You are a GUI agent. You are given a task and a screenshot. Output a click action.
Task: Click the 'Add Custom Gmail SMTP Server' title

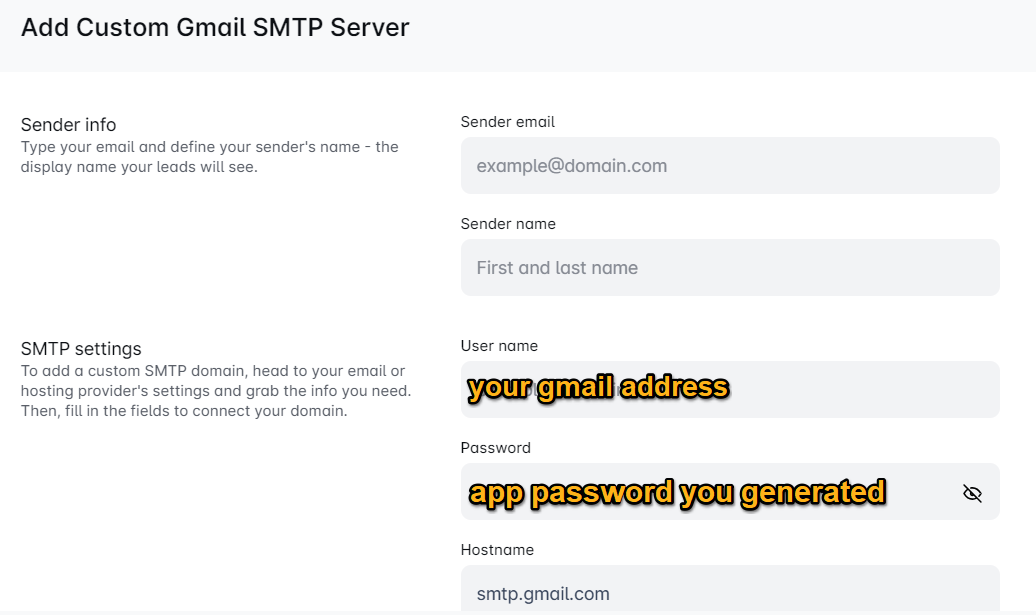(x=215, y=27)
